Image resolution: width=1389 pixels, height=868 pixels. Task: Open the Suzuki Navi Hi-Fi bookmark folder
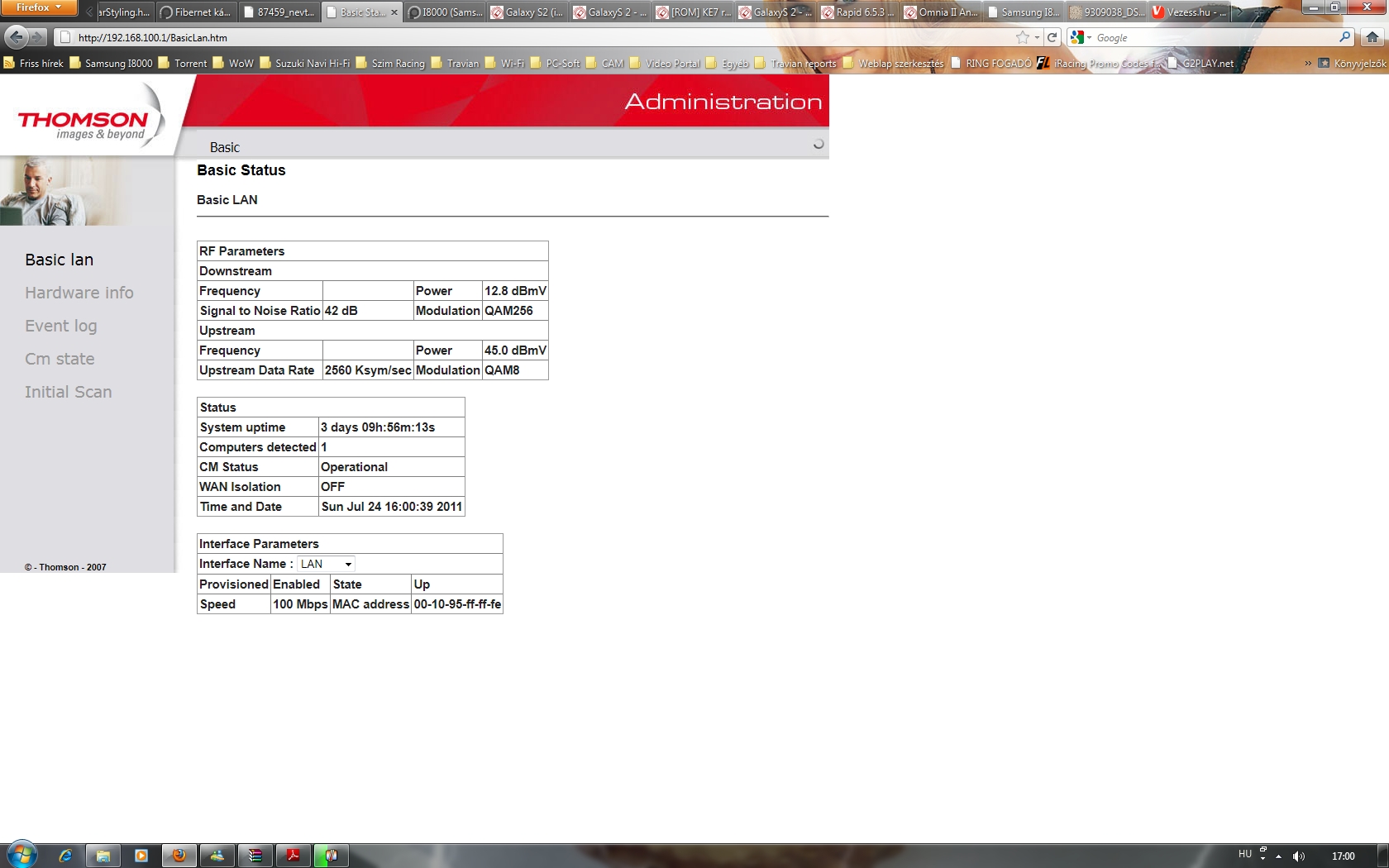[304, 63]
